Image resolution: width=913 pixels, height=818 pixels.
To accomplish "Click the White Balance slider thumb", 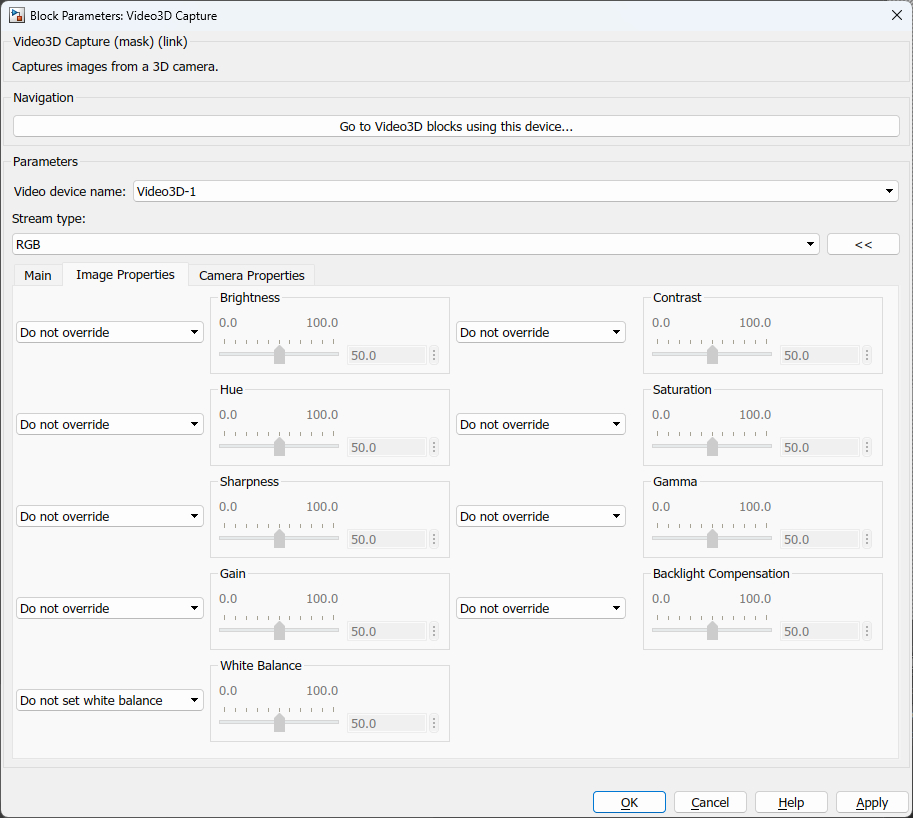I will tap(279, 722).
